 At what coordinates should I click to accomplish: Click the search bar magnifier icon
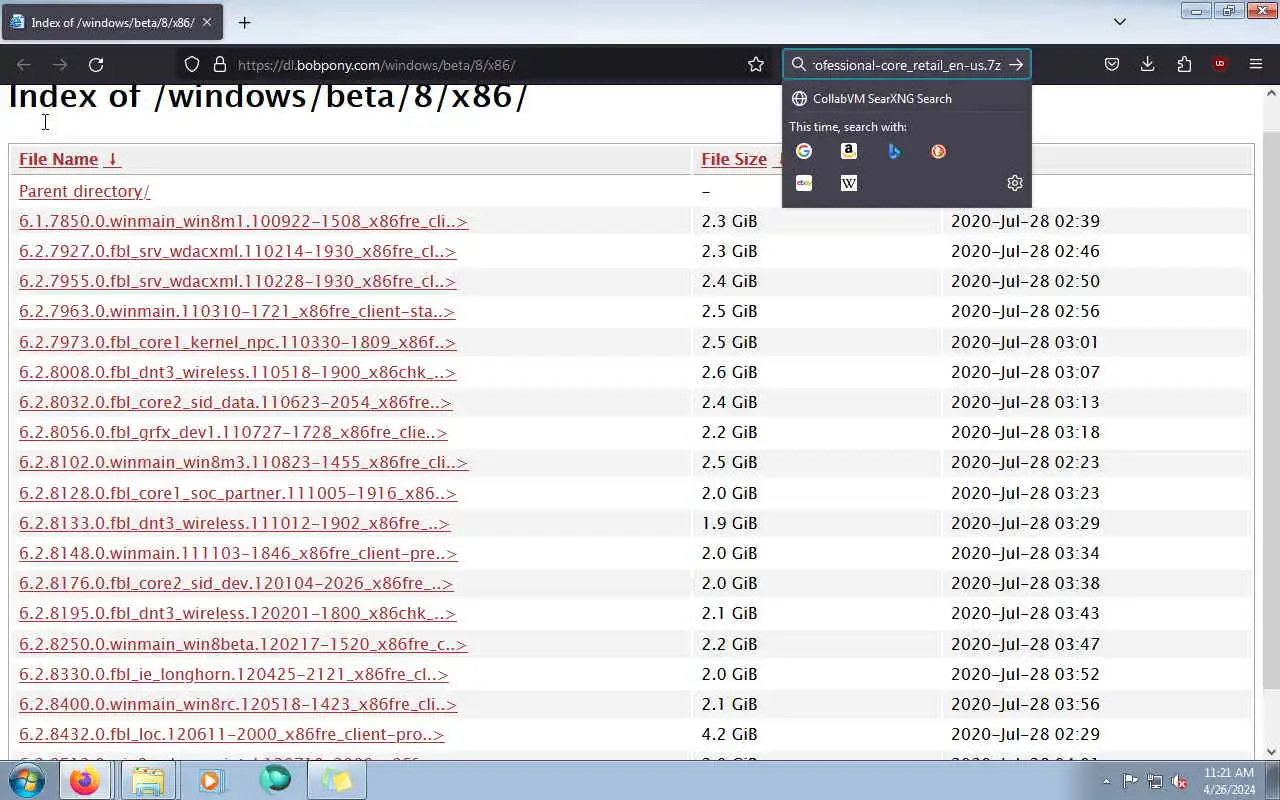[x=799, y=65]
